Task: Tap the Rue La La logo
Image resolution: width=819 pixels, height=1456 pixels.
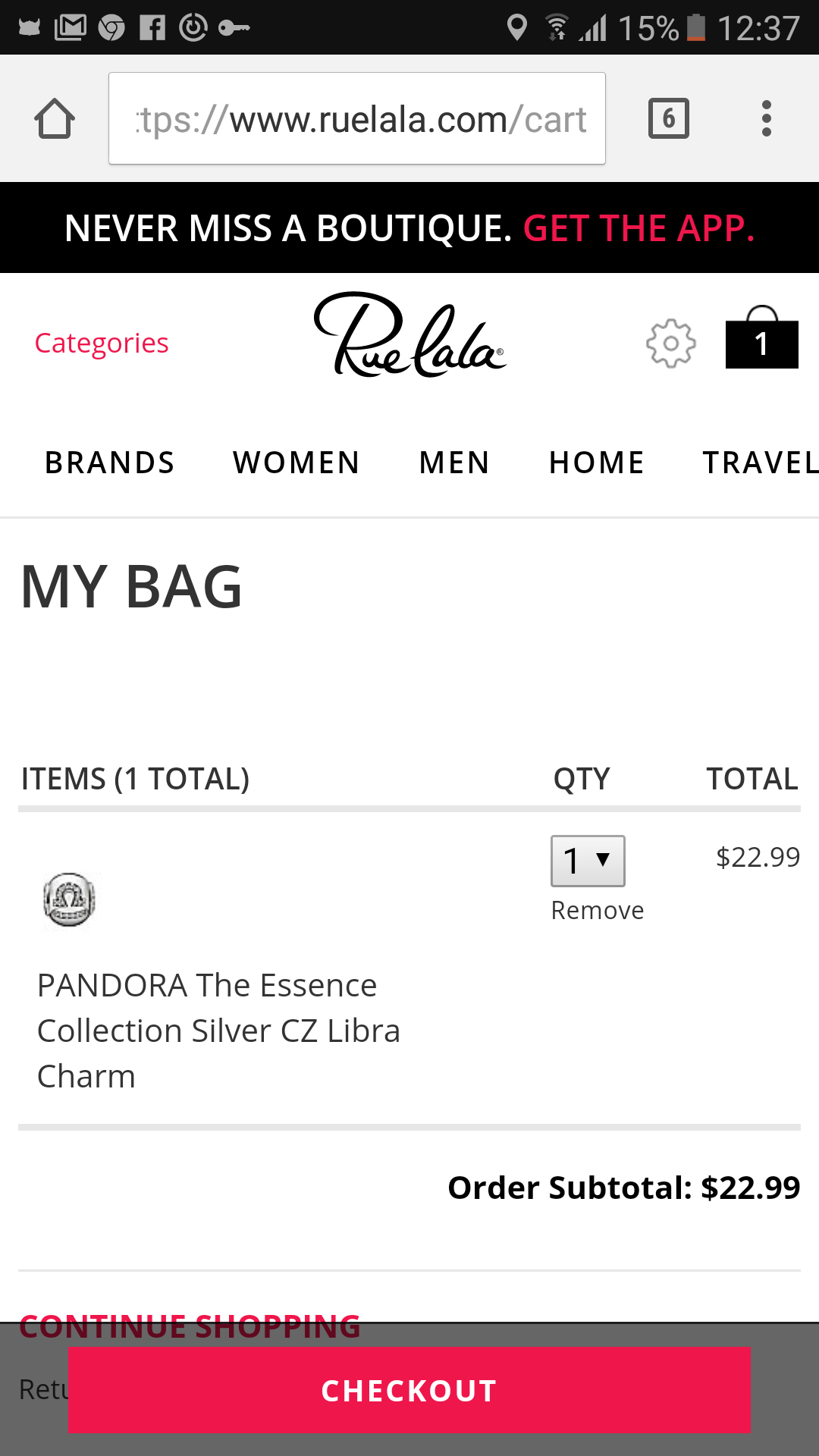Action: [409, 335]
